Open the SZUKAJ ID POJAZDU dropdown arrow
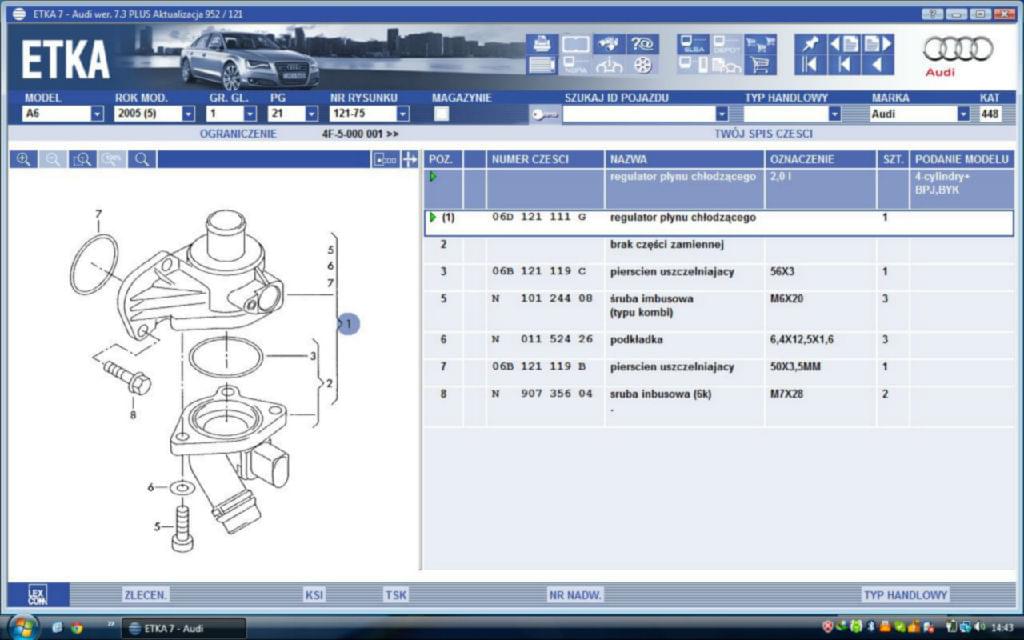This screenshot has width=1024, height=640. [722, 114]
